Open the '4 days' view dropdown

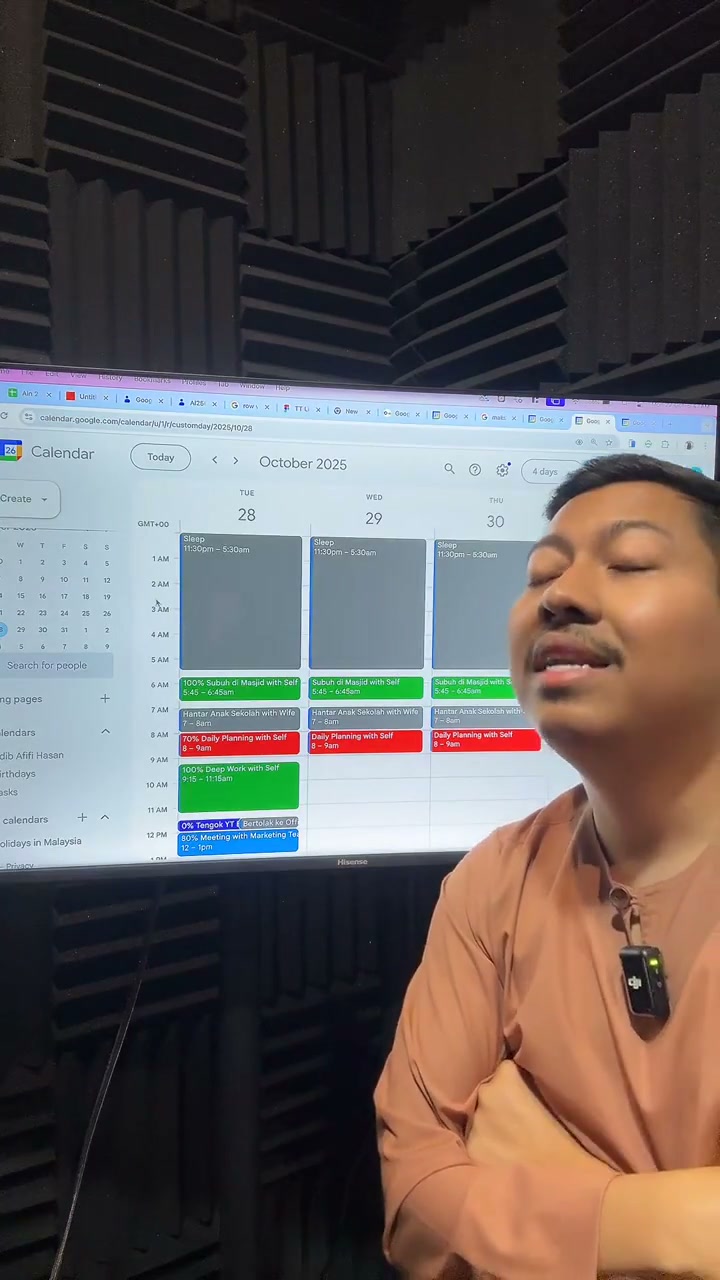546,472
